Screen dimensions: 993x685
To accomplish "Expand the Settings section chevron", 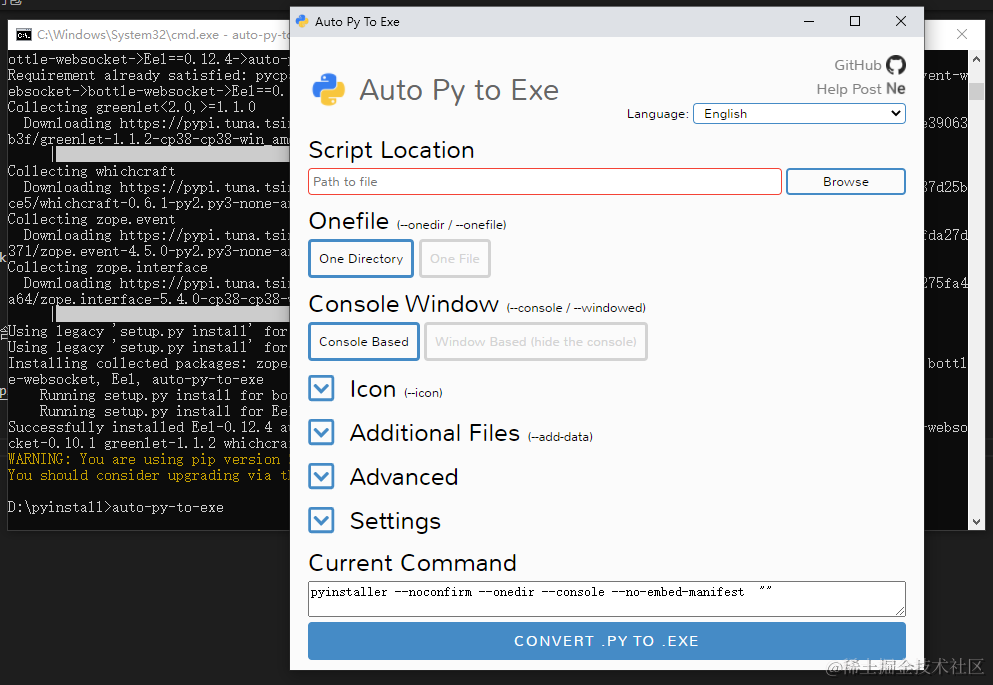I will click(321, 520).
